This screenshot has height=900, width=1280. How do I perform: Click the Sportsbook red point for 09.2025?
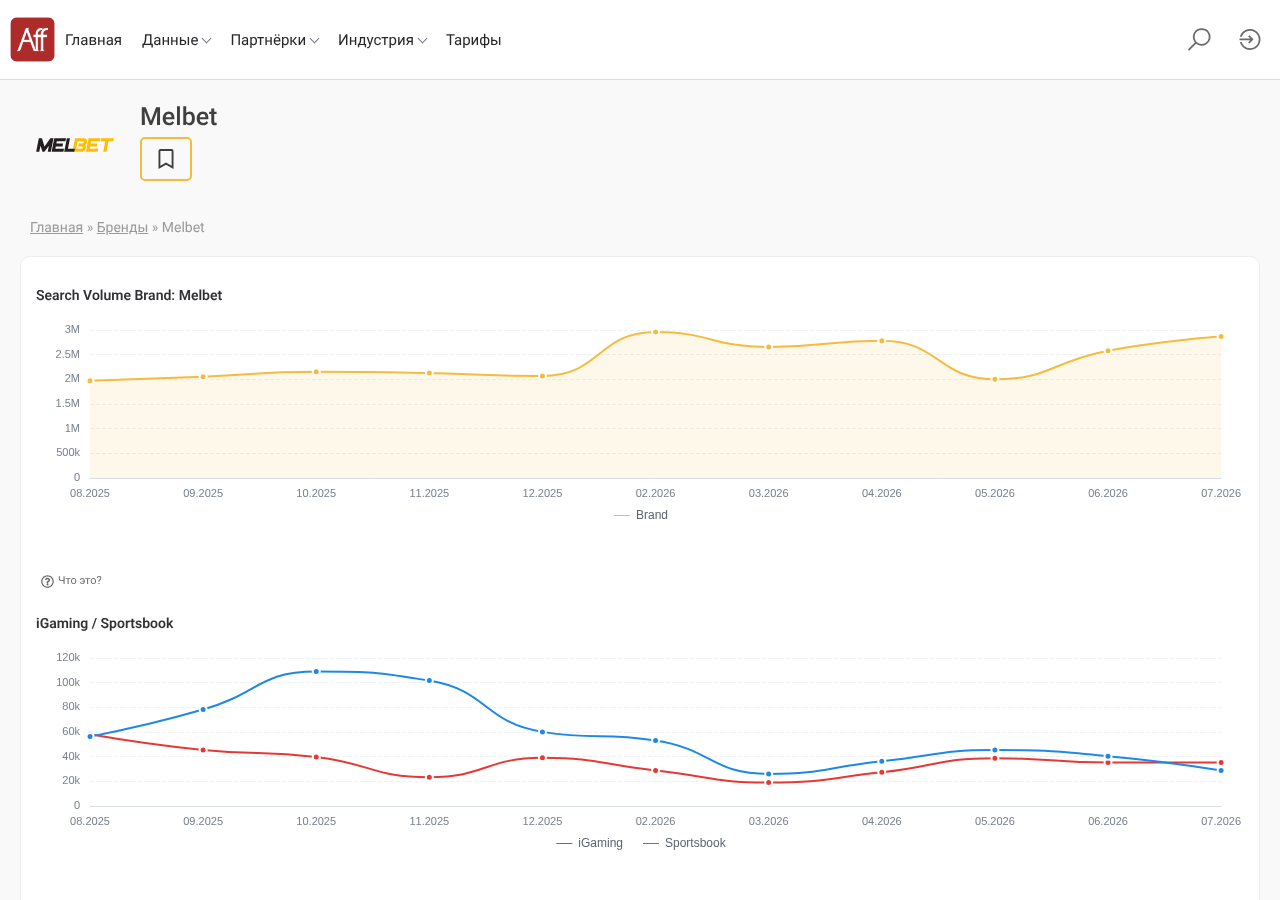[203, 750]
